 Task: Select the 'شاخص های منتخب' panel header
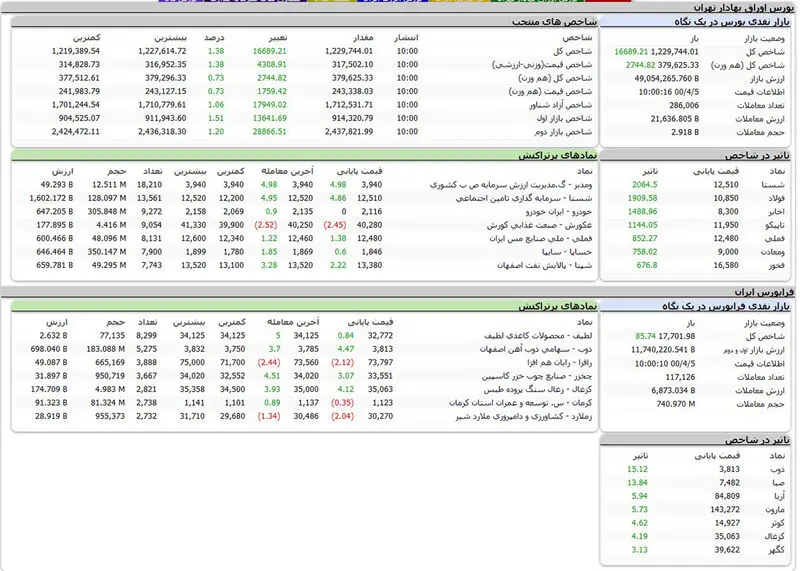[x=554, y=21]
